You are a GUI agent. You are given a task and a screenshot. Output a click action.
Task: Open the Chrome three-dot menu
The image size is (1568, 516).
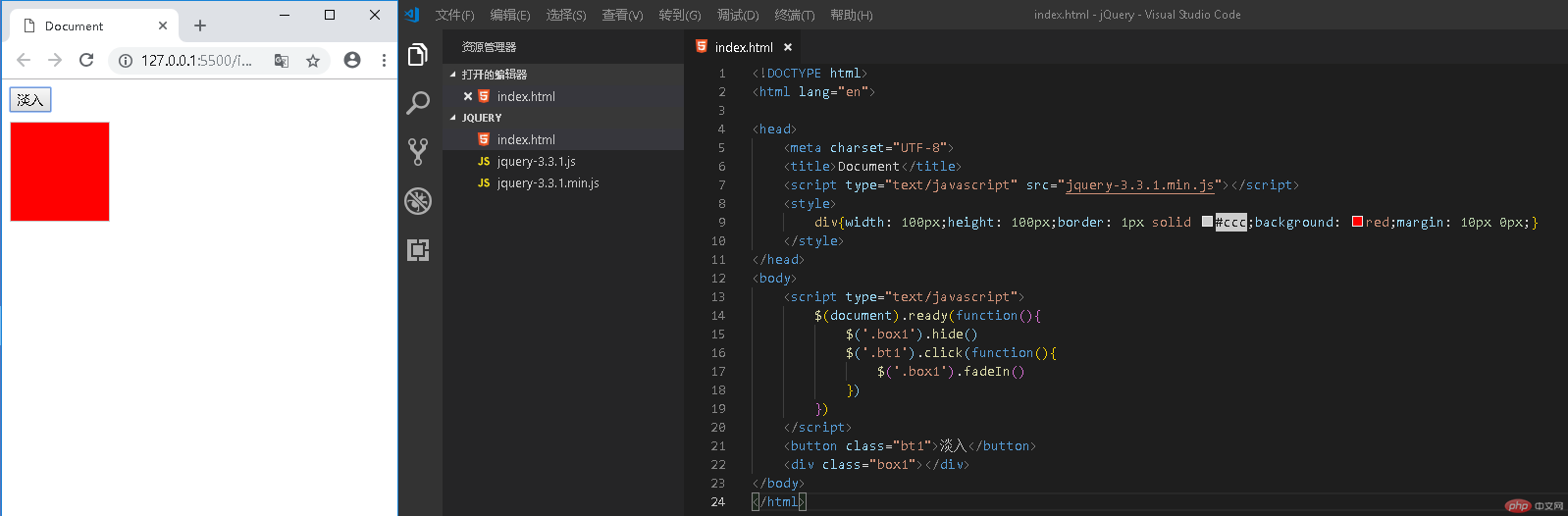pyautogui.click(x=384, y=60)
